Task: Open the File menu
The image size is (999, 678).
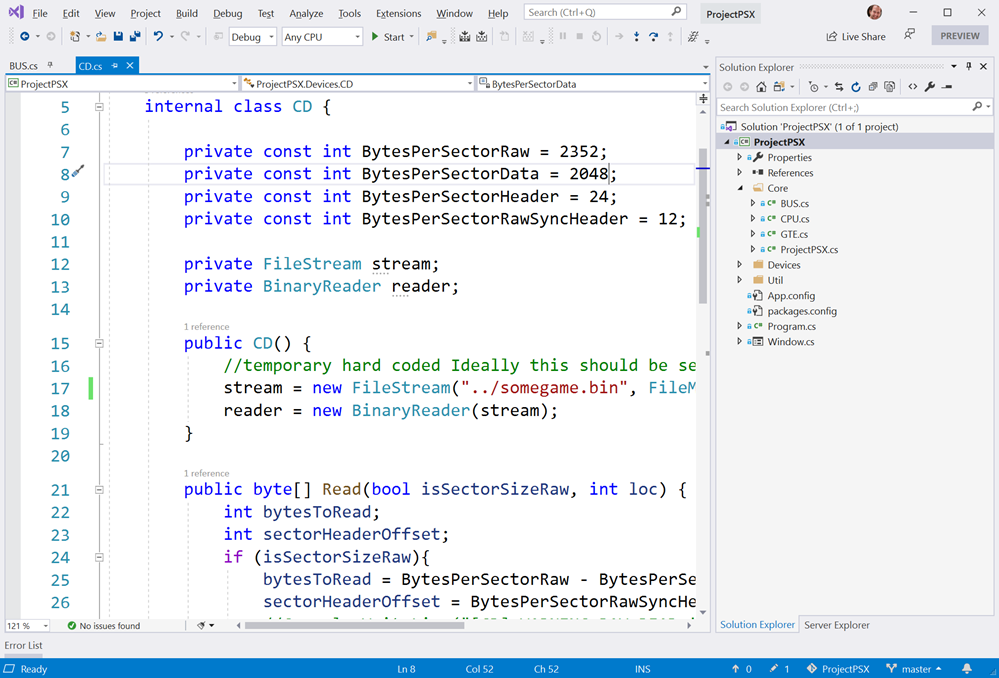Action: tap(40, 13)
